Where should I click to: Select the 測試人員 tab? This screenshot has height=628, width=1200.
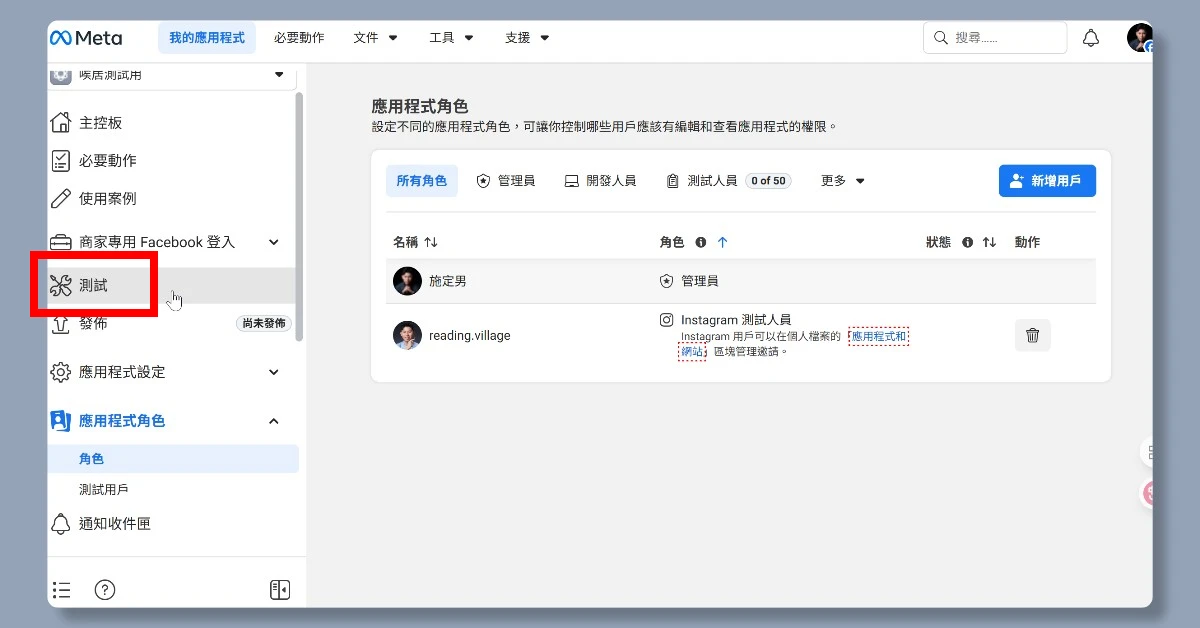point(728,181)
